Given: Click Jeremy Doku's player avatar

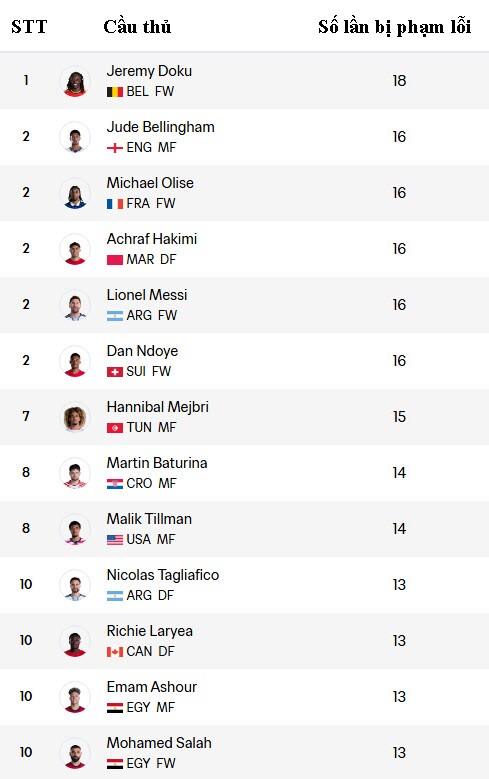Looking at the screenshot, I should 75,80.
